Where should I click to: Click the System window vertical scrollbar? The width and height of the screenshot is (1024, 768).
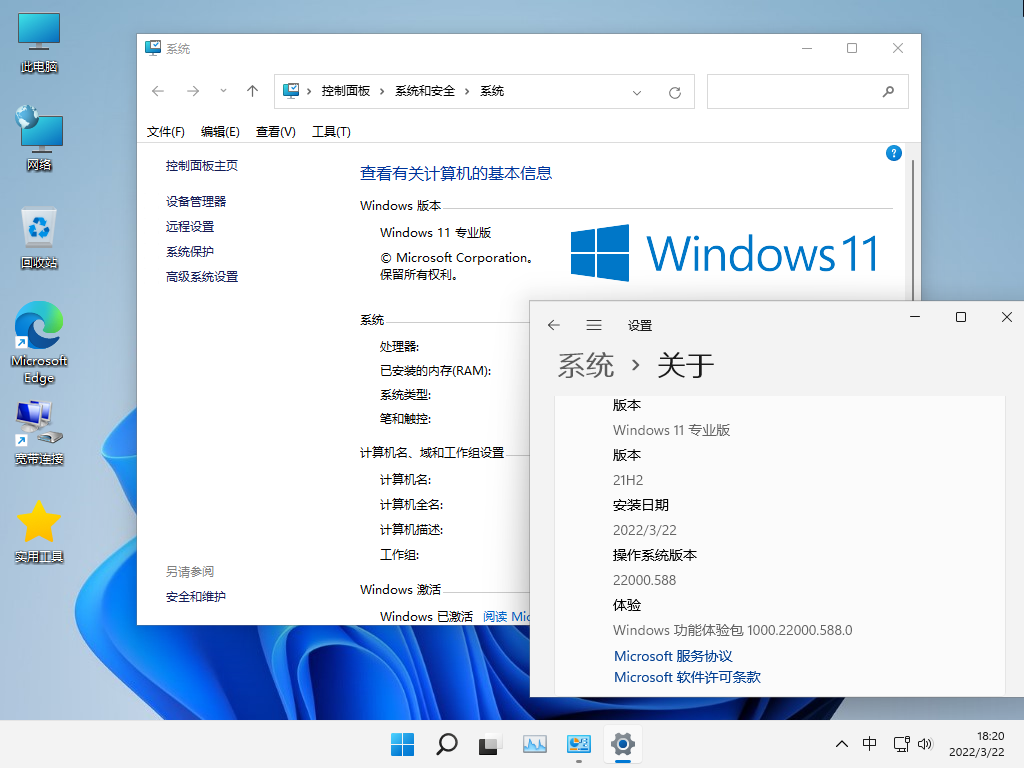[x=913, y=229]
